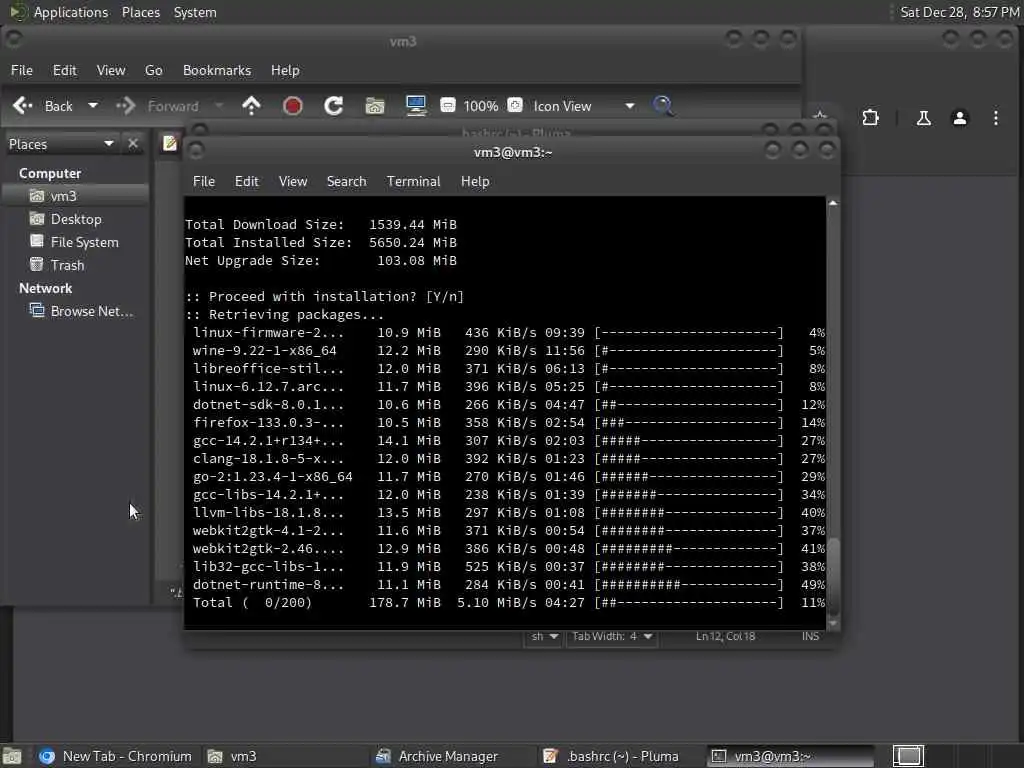The height and width of the screenshot is (768, 1024).
Task: Click Total (0/200) progress line
Action: tap(505, 603)
